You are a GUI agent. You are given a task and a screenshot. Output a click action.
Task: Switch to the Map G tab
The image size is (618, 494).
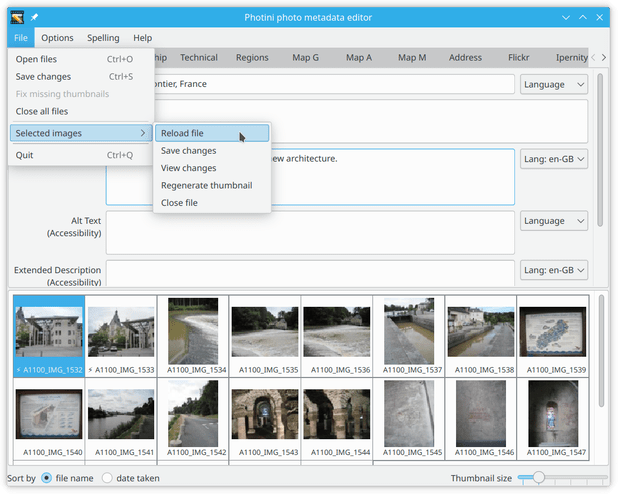(305, 58)
